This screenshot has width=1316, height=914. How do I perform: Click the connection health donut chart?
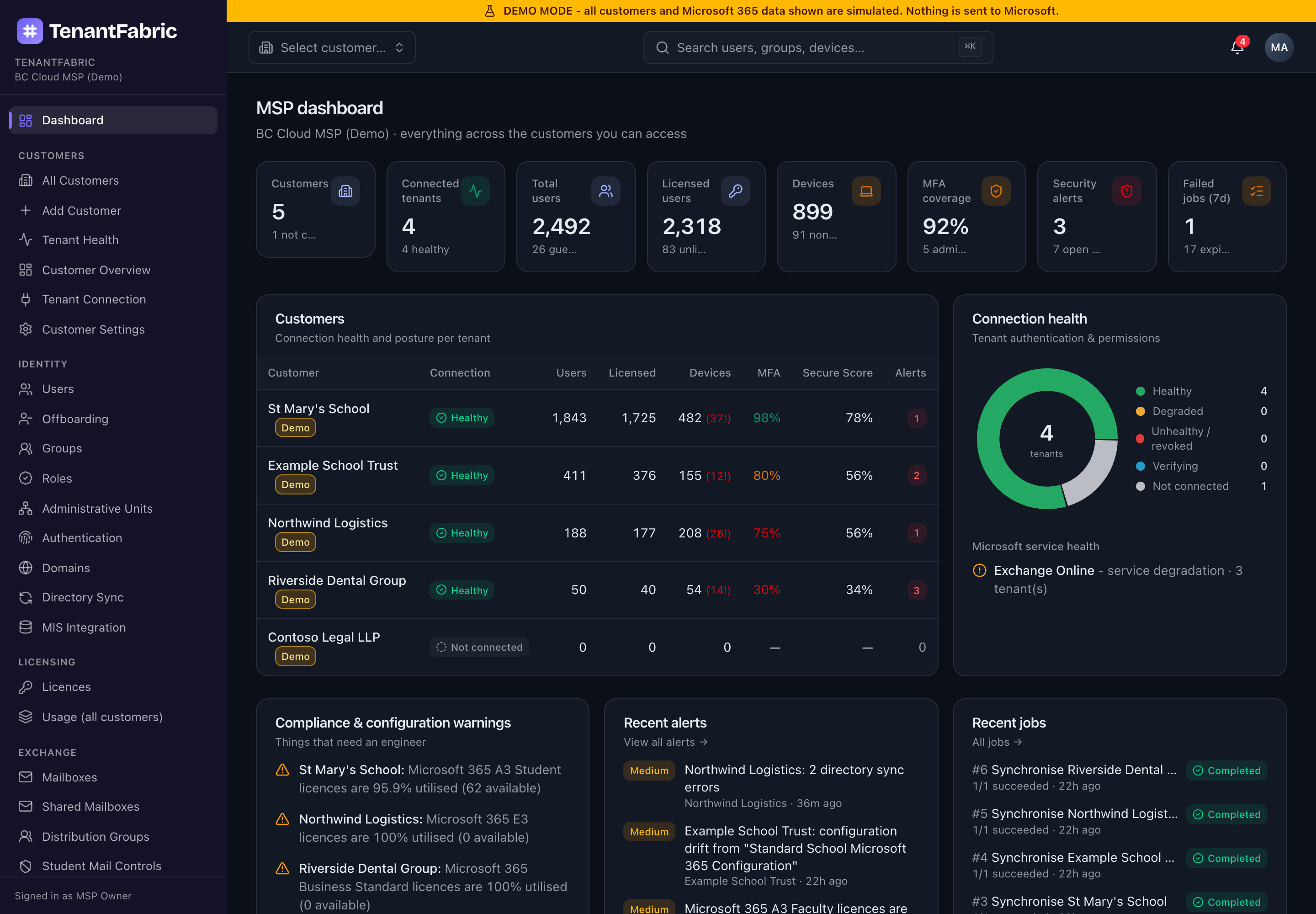click(x=1047, y=439)
